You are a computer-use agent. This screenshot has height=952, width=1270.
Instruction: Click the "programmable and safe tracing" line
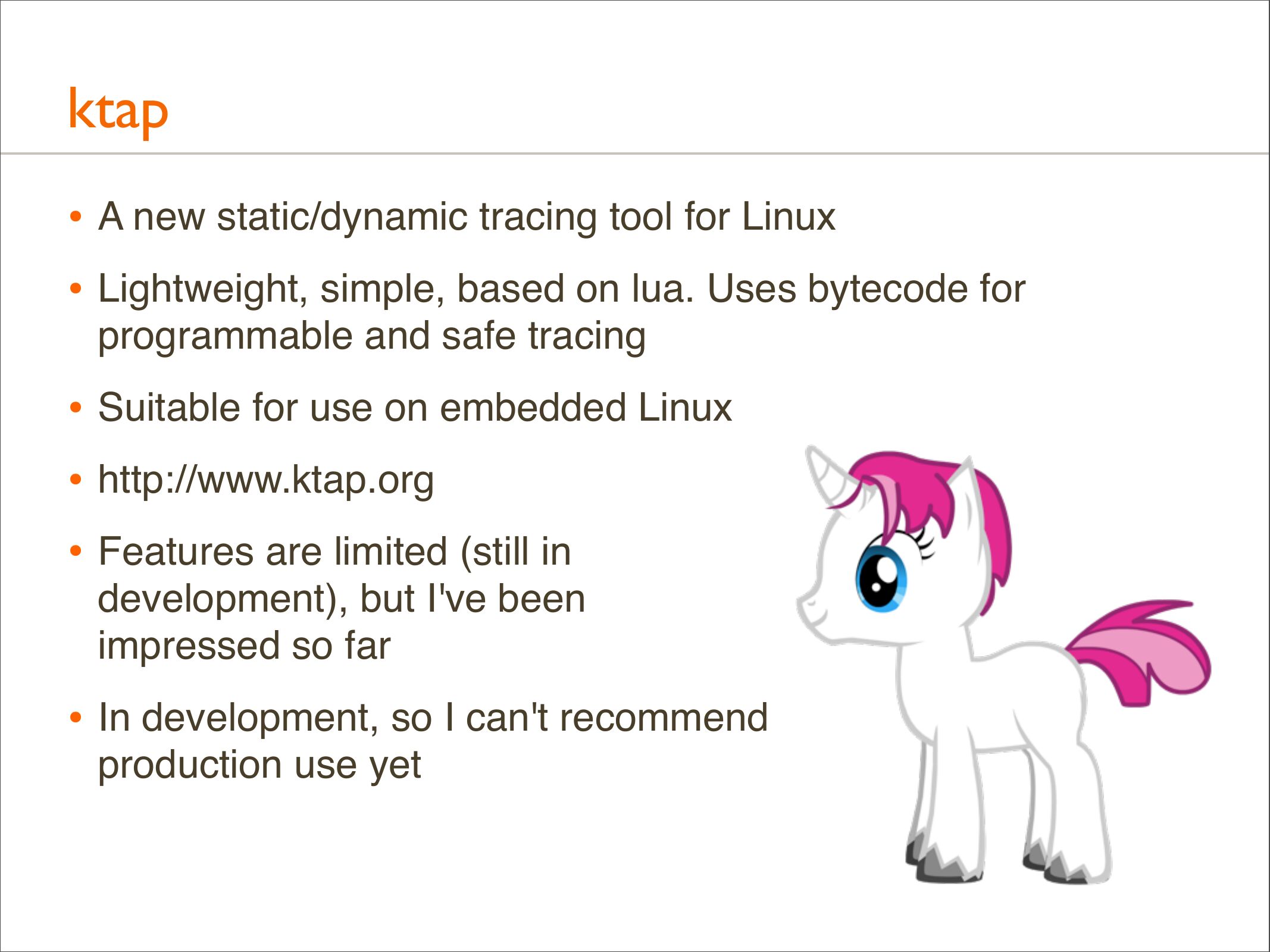point(371,336)
